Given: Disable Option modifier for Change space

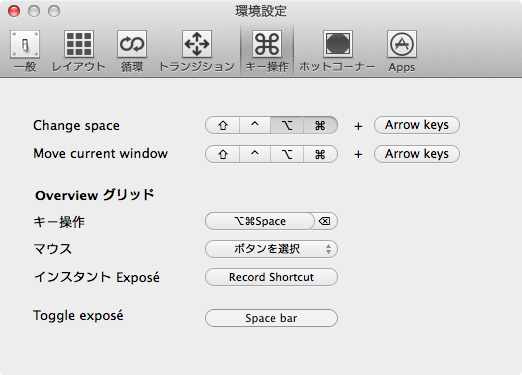Looking at the screenshot, I should tap(287, 125).
